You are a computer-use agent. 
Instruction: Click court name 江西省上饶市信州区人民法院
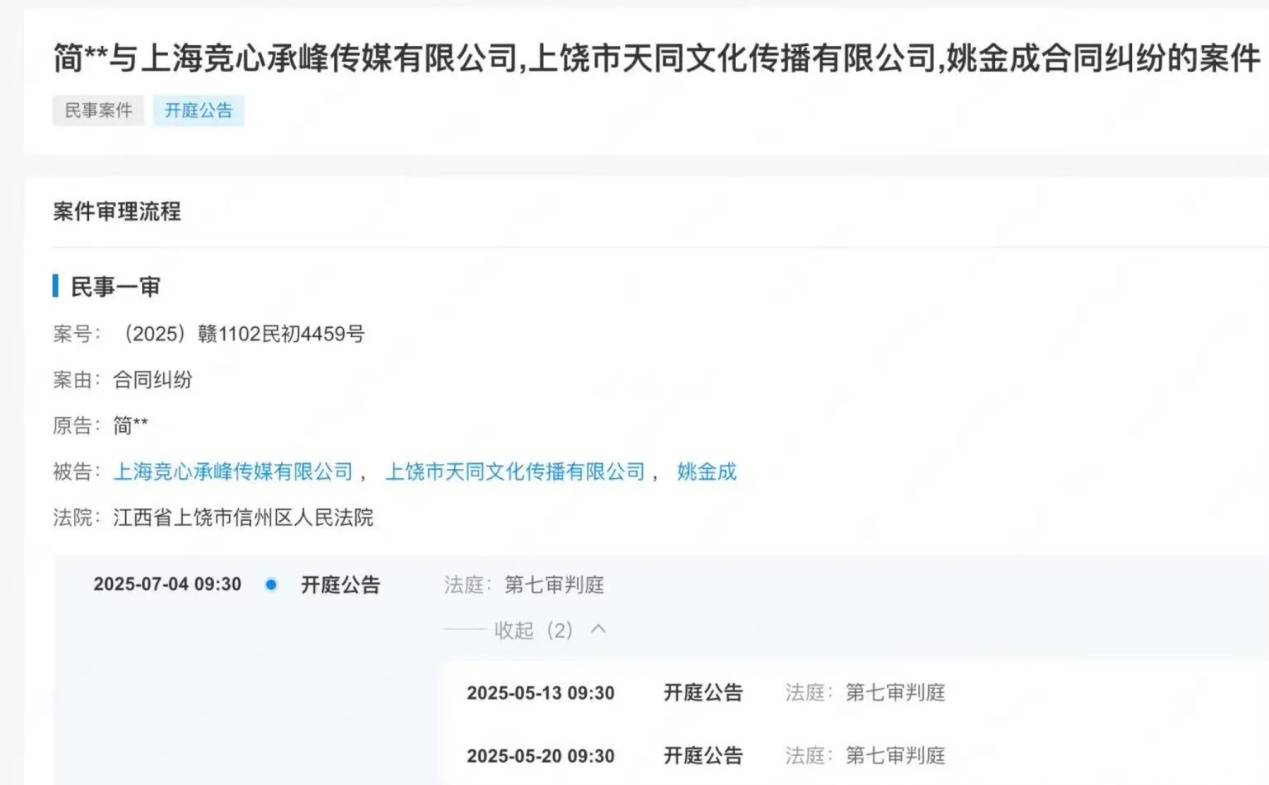pos(243,518)
